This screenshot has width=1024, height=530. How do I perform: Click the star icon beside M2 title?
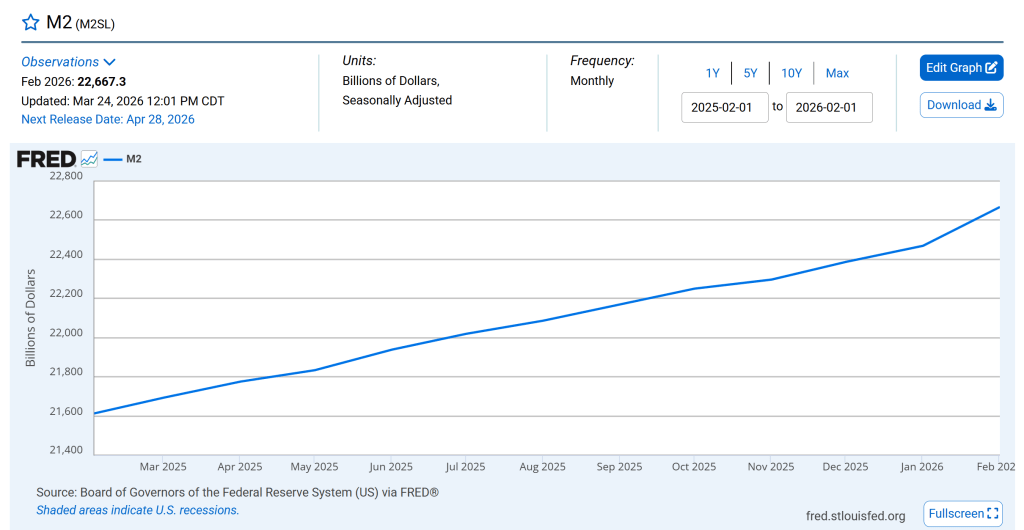[30, 23]
